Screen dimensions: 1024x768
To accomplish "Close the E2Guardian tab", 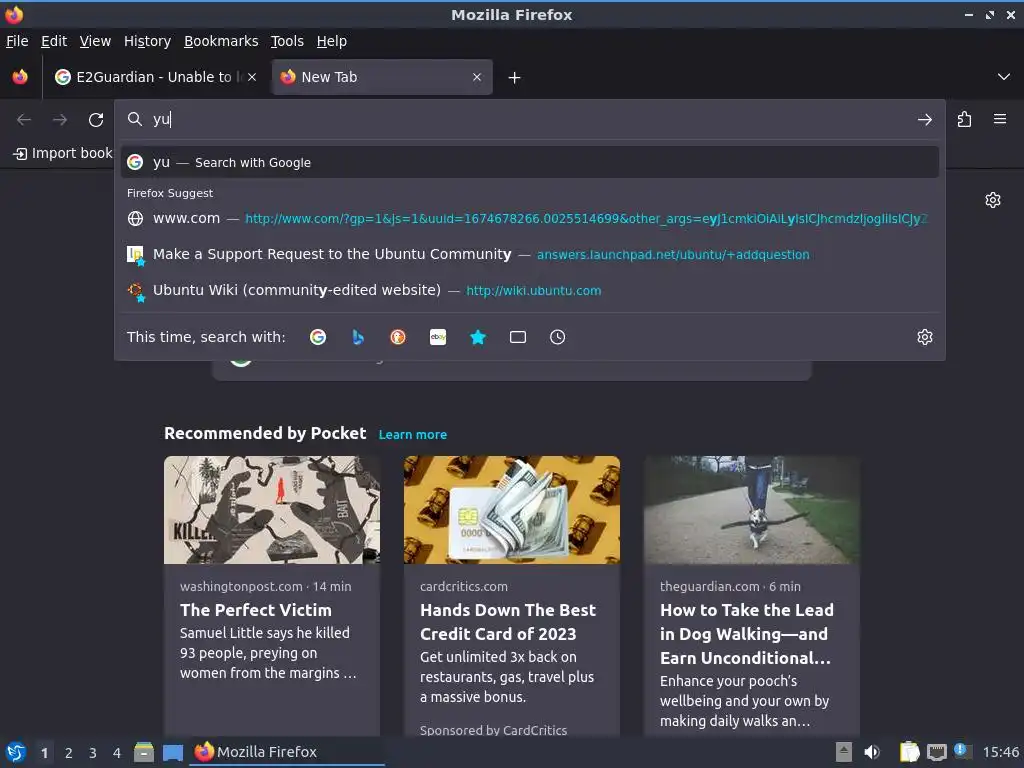I will [252, 77].
